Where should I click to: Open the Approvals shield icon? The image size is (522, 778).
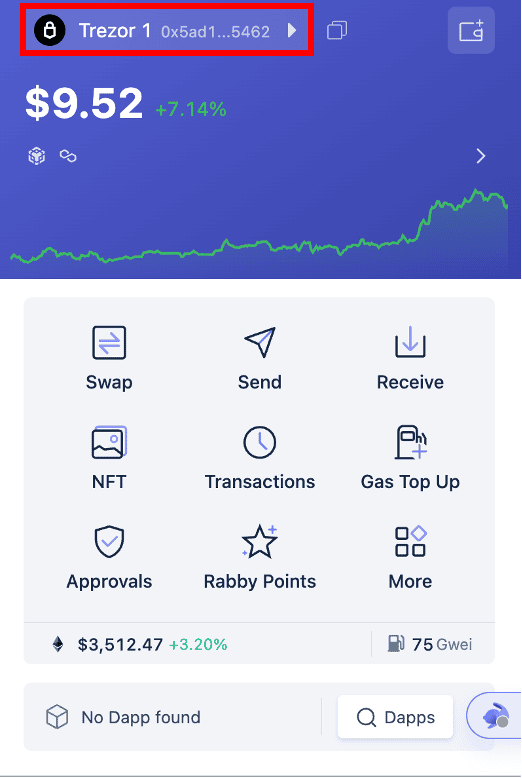109,541
